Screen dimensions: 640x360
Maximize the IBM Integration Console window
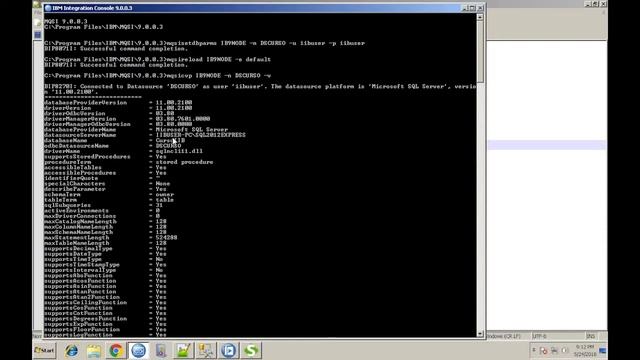coord(472,8)
